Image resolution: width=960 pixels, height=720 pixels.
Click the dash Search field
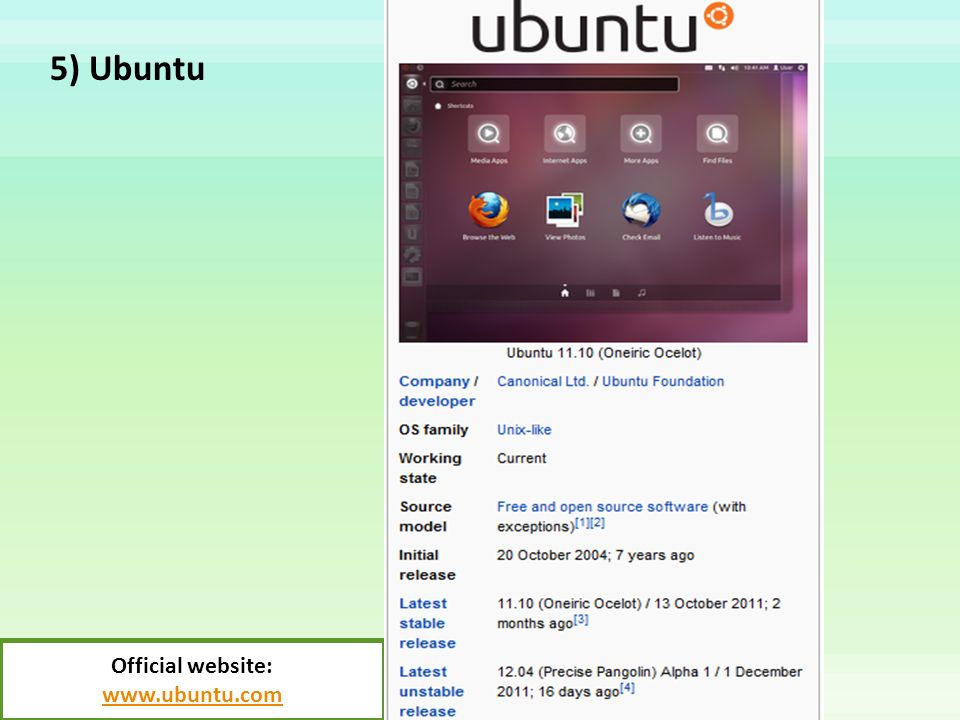coord(555,84)
